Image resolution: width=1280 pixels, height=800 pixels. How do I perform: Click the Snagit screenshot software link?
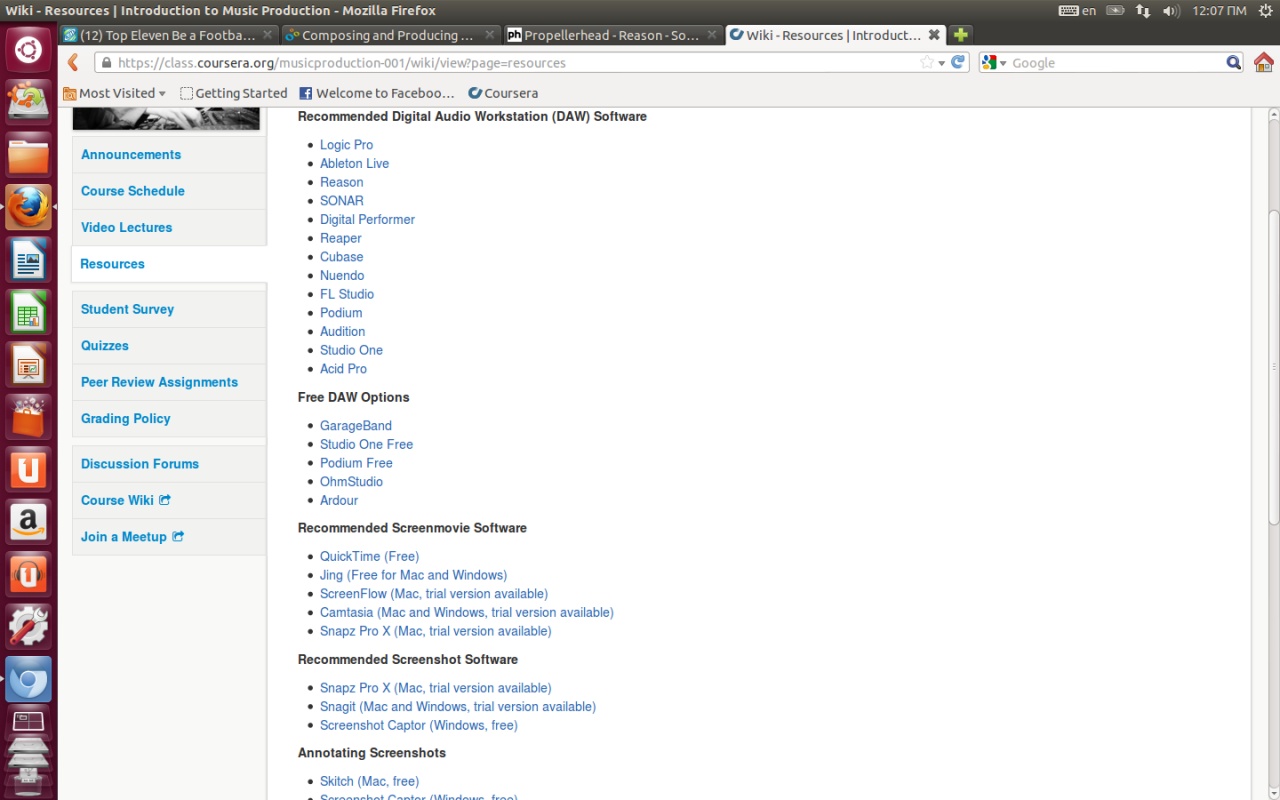click(458, 707)
